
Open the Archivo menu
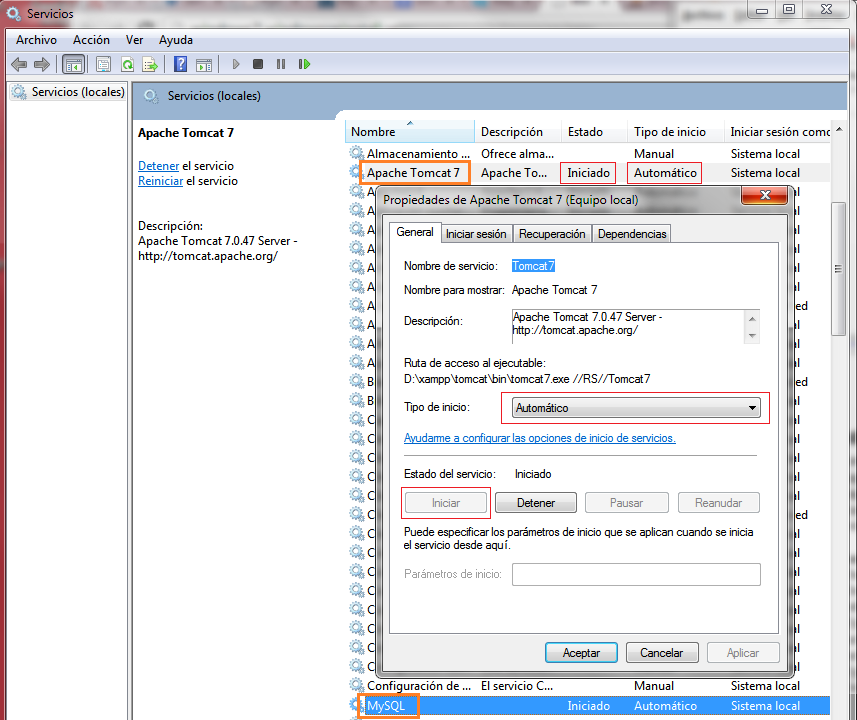[36, 40]
